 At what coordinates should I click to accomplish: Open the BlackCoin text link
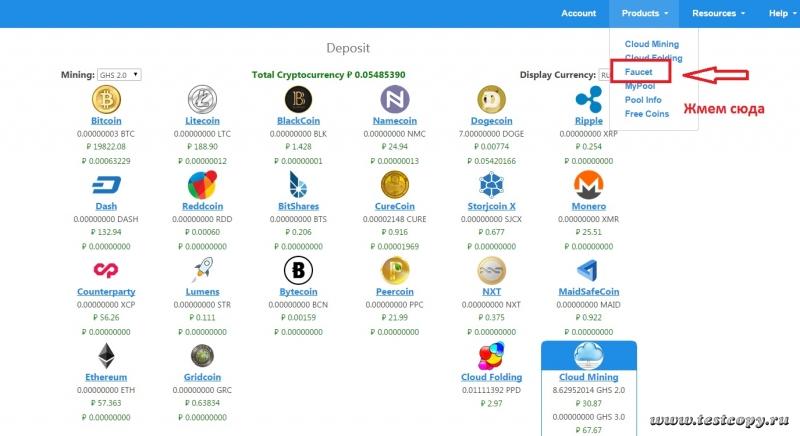tap(298, 121)
